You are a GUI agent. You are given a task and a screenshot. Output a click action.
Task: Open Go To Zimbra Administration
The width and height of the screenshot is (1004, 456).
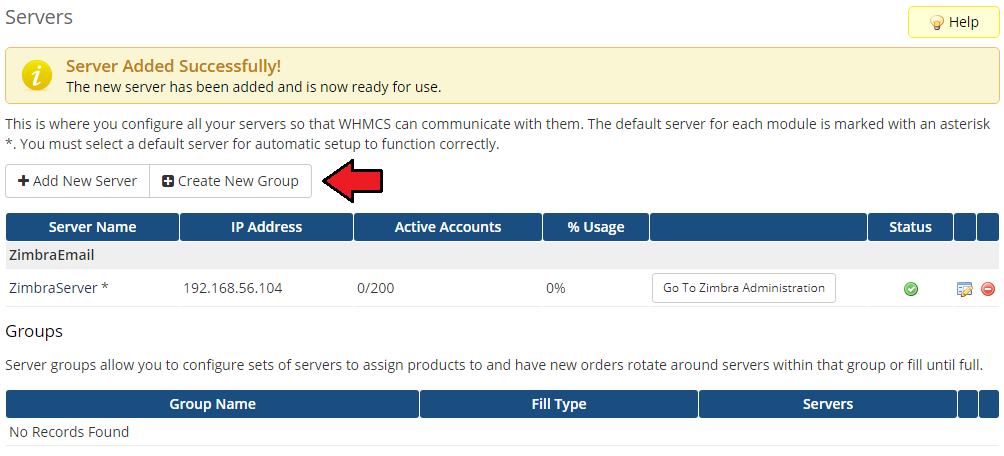743,288
